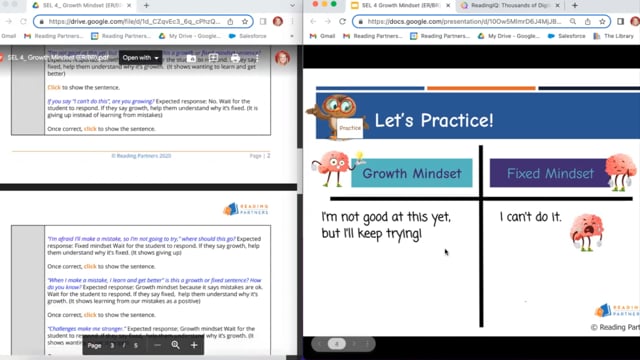Go forward in left Chrome window
This screenshot has width=640, height=360.
coord(9,22)
